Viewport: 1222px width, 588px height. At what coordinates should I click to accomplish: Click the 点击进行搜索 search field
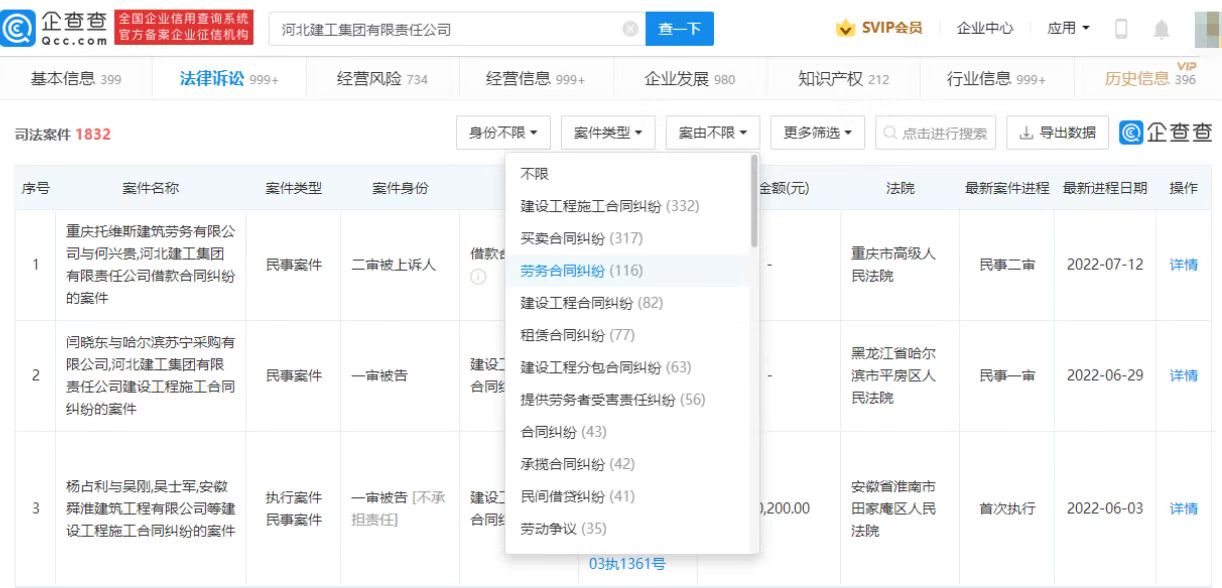pos(936,132)
